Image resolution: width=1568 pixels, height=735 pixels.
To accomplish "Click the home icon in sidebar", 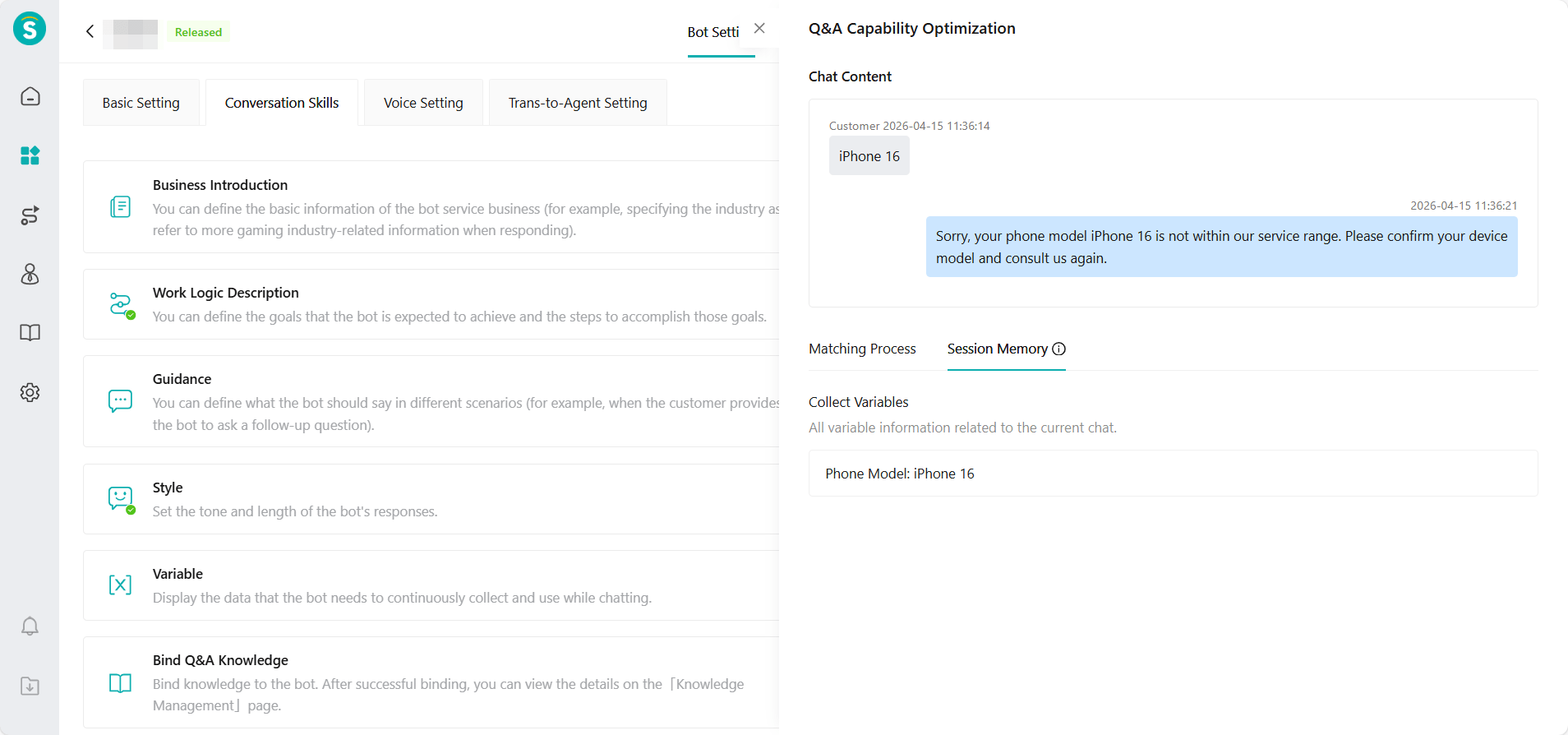I will [30, 96].
